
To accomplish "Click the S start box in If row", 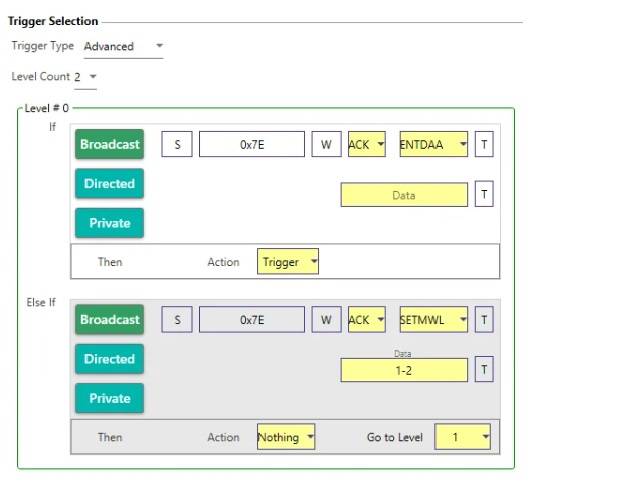I will (177, 144).
